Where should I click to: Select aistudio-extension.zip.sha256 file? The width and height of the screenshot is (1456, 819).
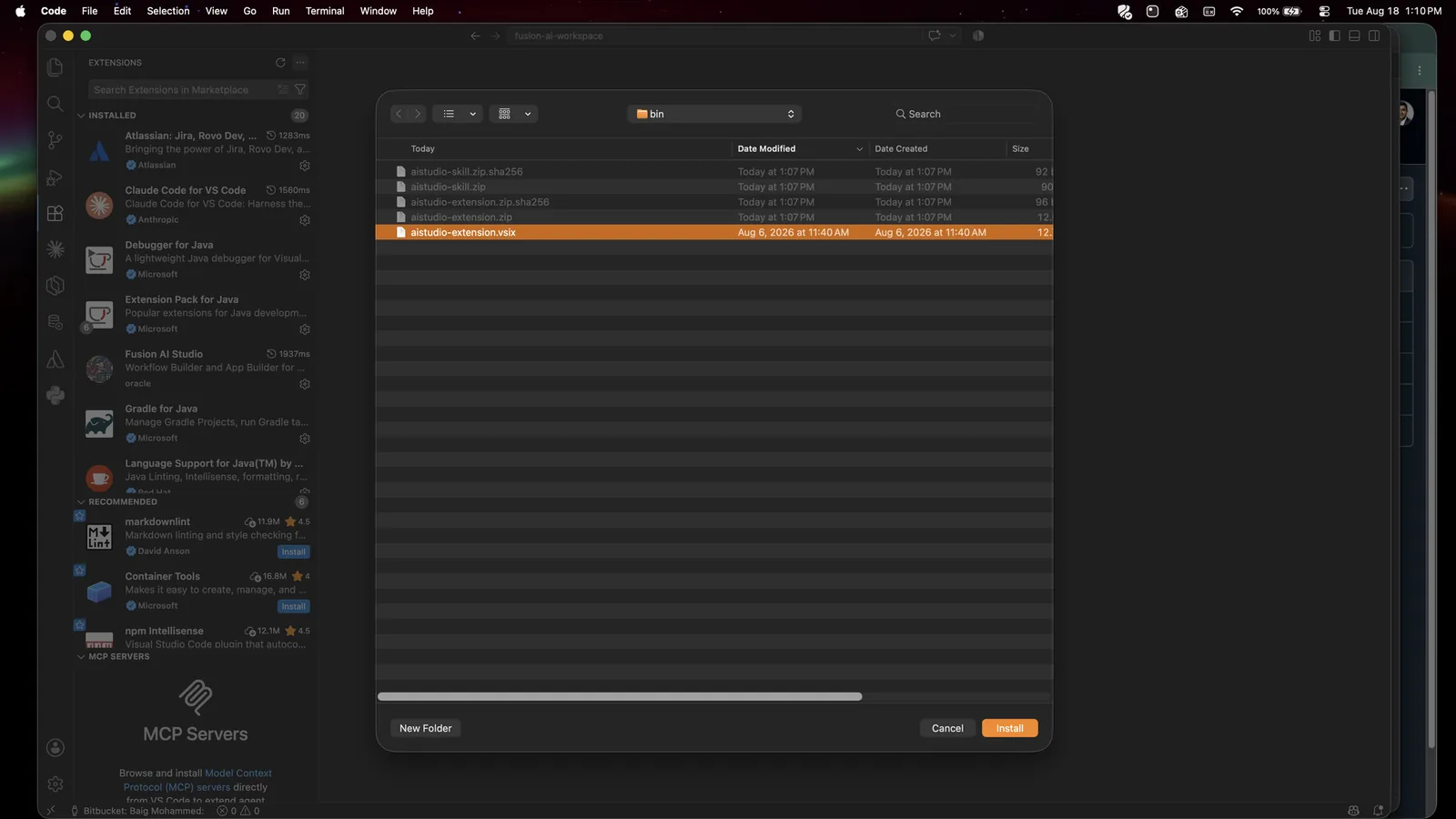coord(714,202)
